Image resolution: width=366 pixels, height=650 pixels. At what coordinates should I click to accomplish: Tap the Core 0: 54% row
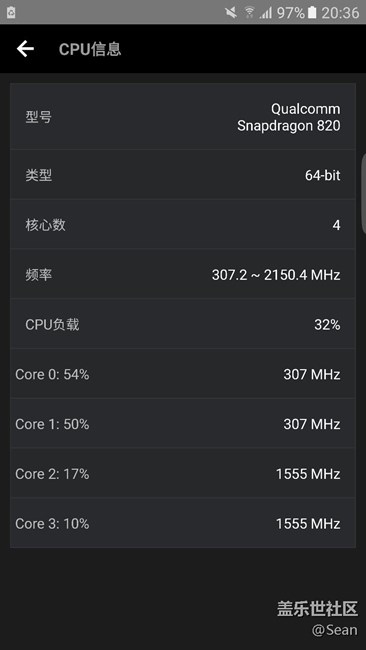tap(183, 374)
